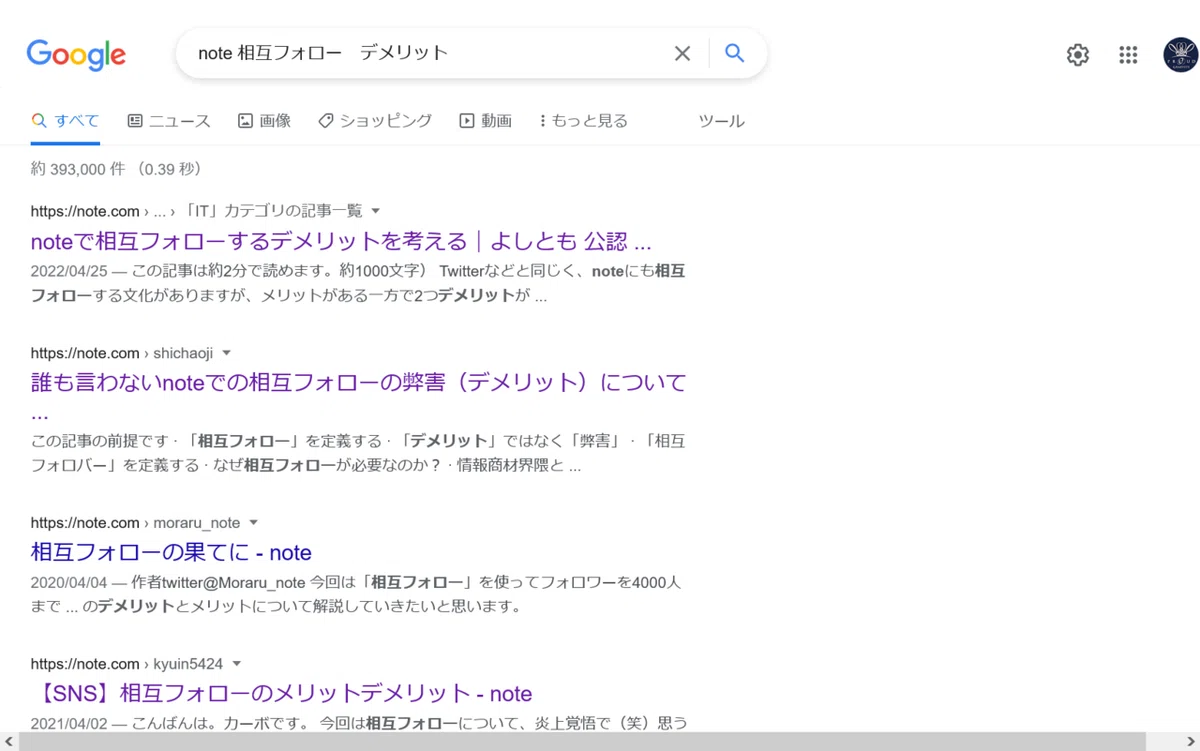Open Google settings gear
Screen dimensions: 1200x751
(x=1077, y=55)
